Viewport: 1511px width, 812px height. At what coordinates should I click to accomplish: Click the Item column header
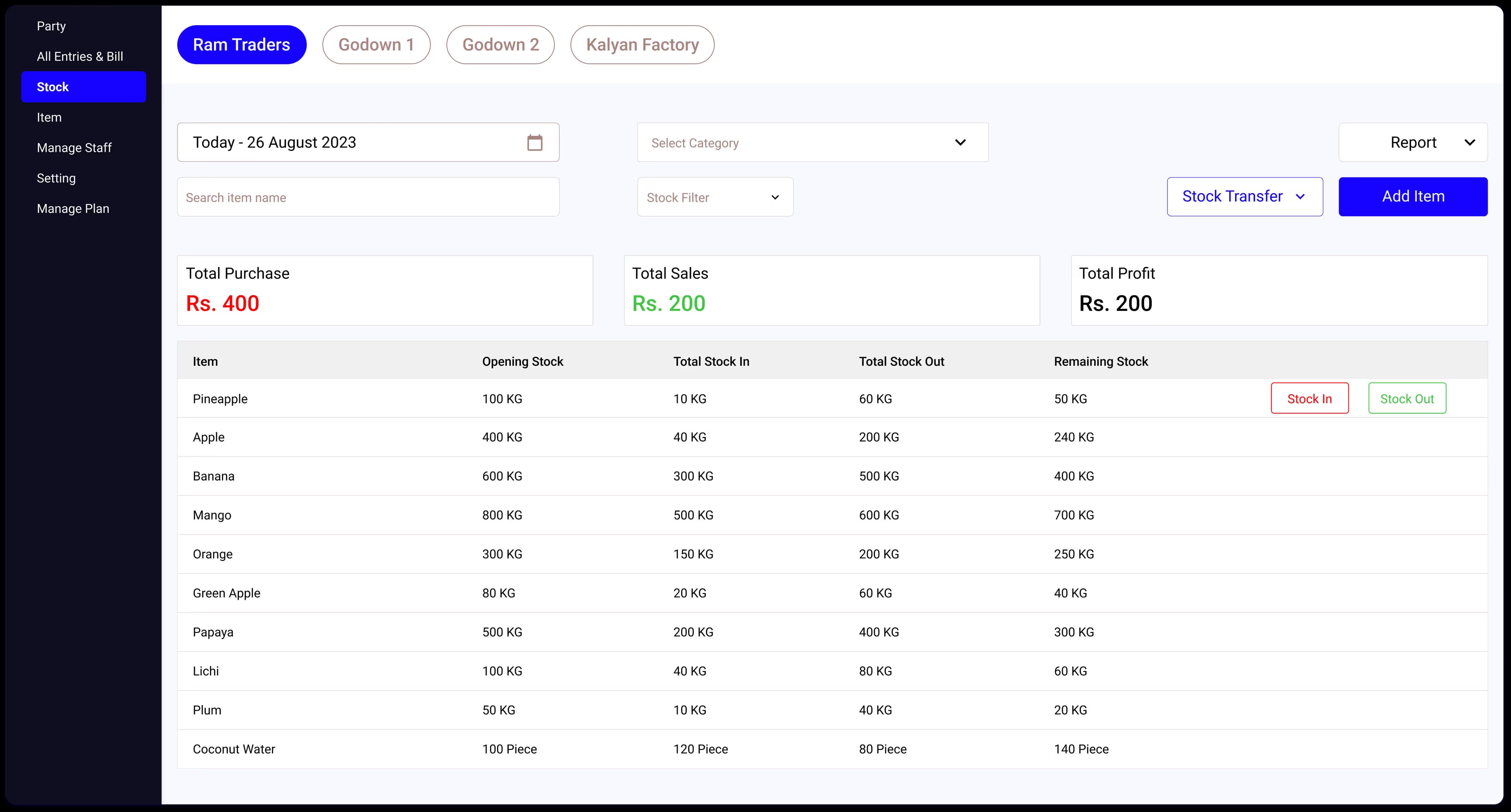205,362
